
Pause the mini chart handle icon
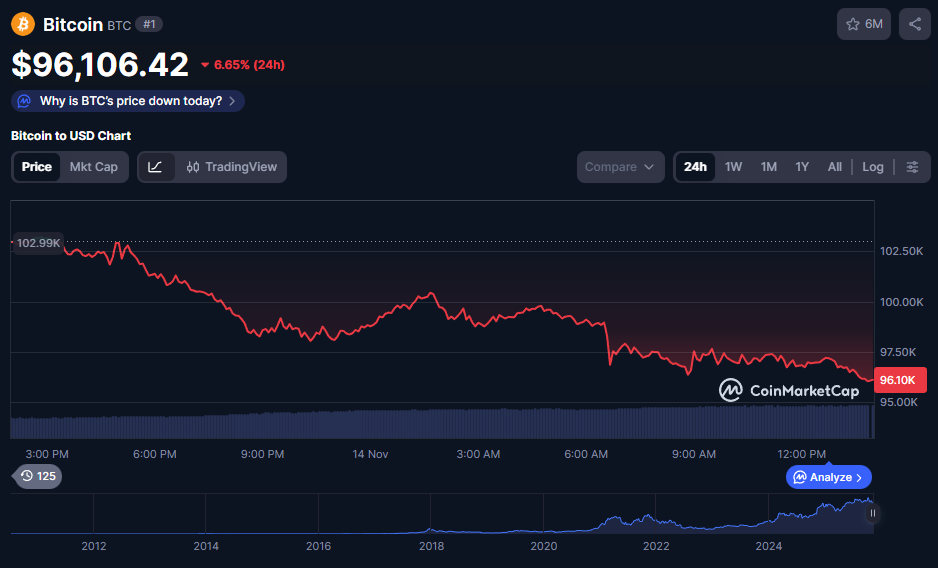pyautogui.click(x=873, y=513)
